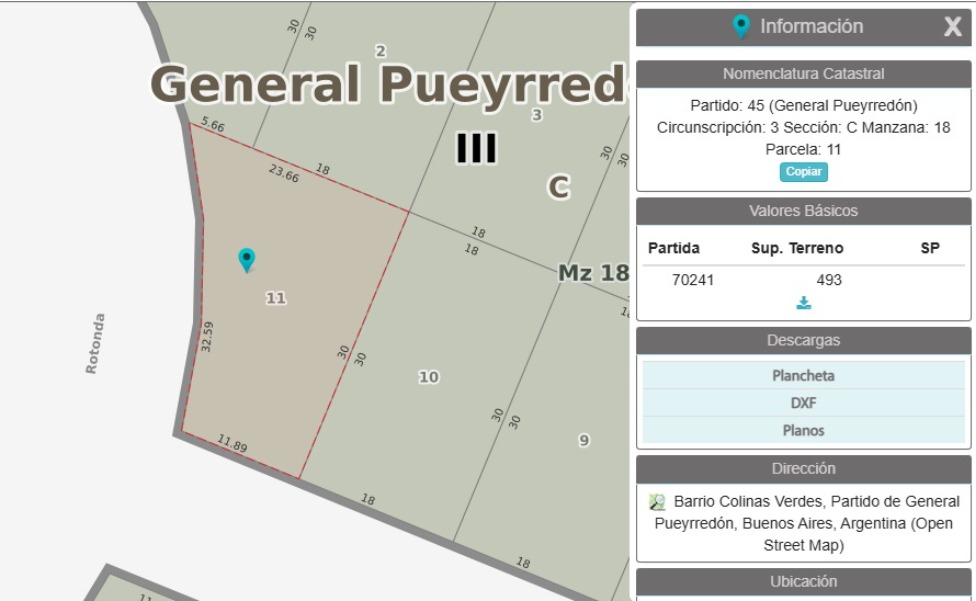976x601 pixels.
Task: Collapse the Descargas section header
Action: pyautogui.click(x=803, y=340)
